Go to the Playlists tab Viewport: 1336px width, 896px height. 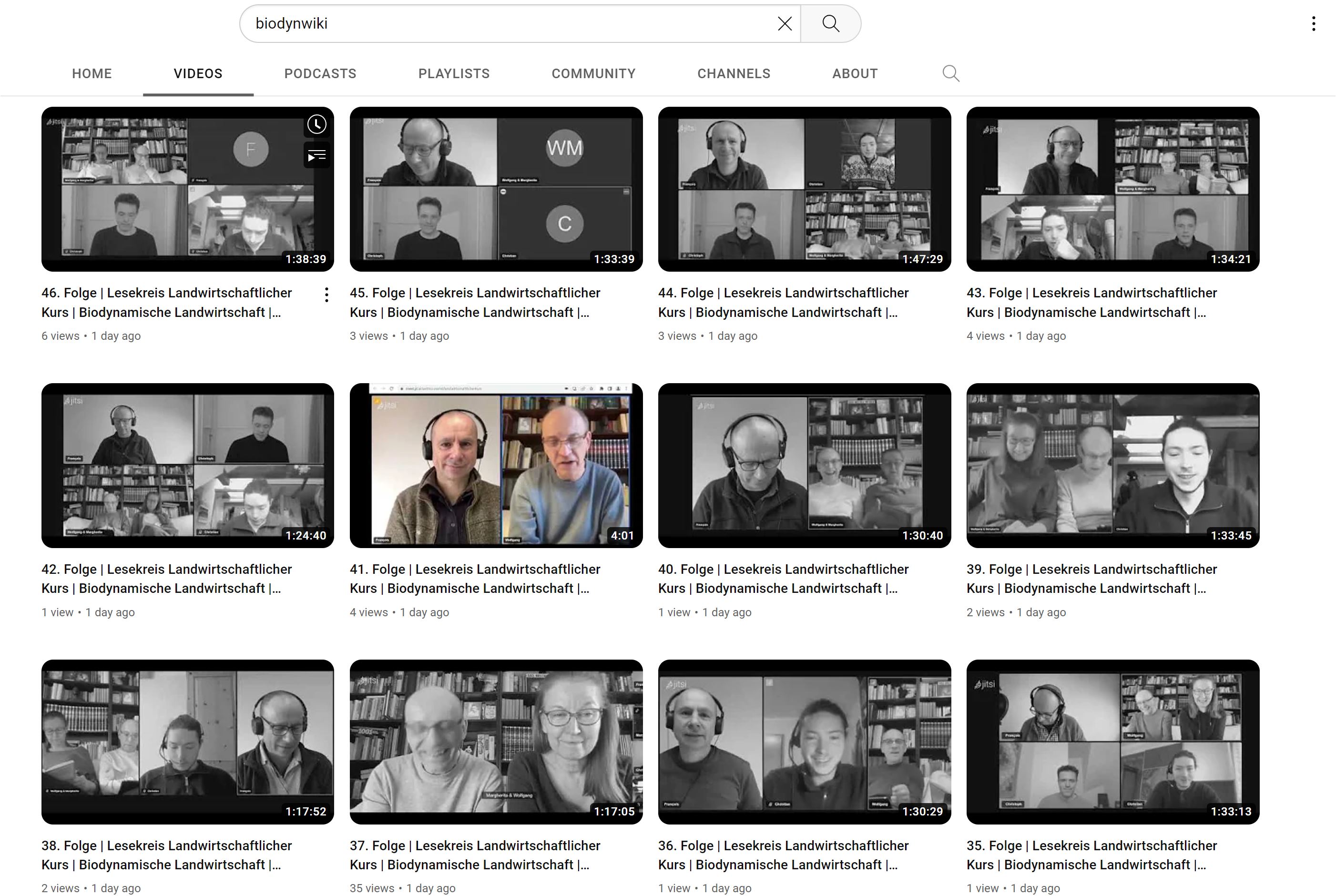point(454,74)
